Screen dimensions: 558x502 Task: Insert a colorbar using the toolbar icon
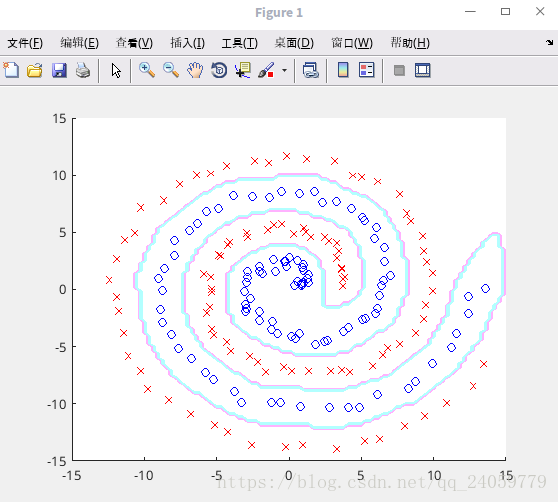click(343, 70)
